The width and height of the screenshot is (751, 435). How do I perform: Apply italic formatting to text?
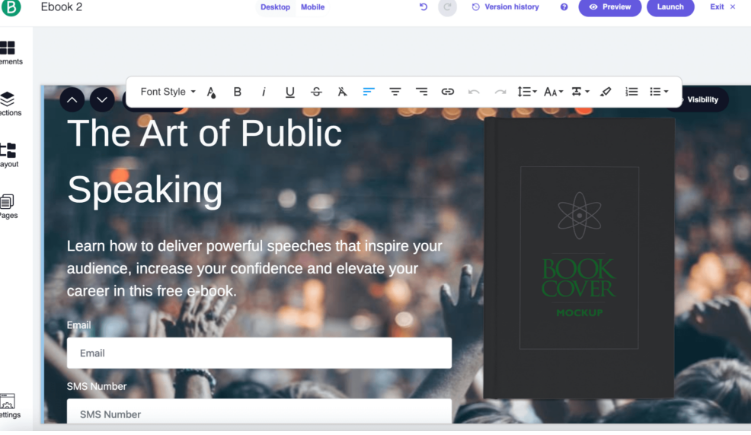point(264,92)
